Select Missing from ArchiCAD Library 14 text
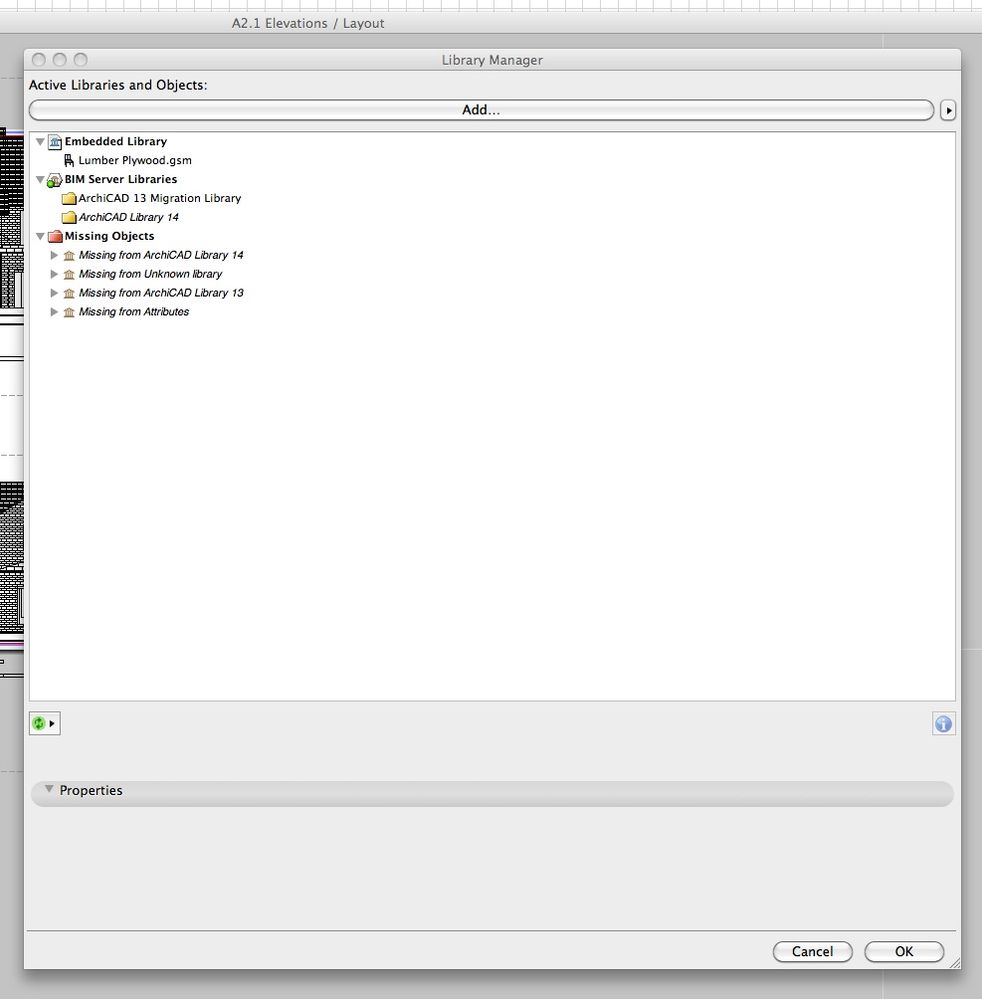The width and height of the screenshot is (982, 999). click(x=161, y=255)
